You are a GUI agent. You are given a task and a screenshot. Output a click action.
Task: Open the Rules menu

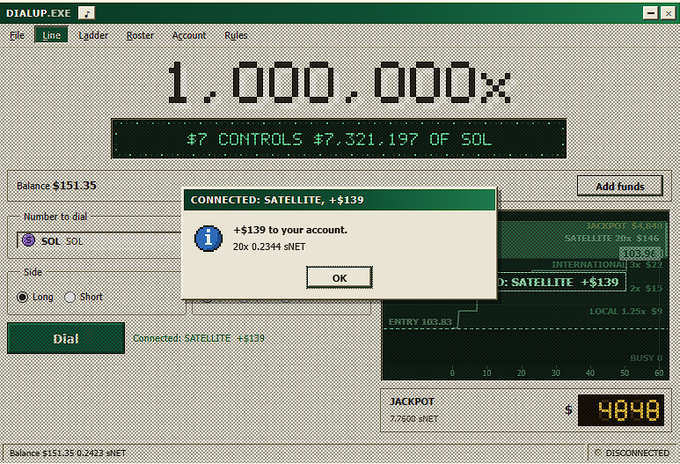pos(236,35)
